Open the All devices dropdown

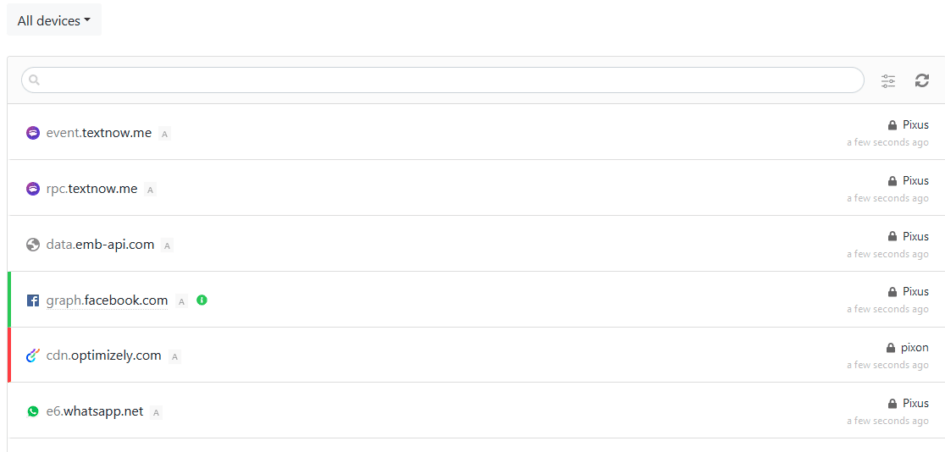(54, 21)
